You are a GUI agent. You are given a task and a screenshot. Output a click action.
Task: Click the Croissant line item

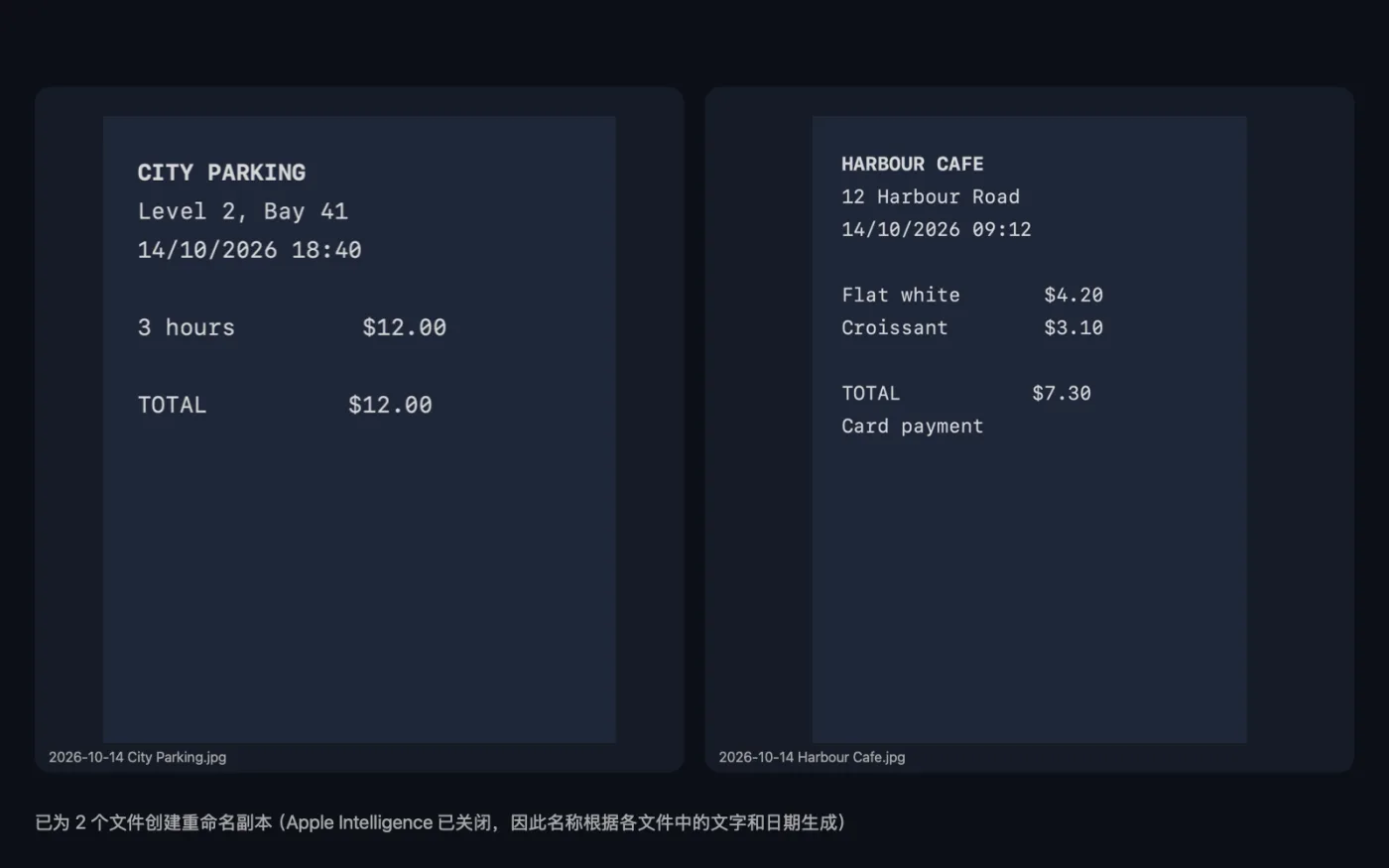895,327
